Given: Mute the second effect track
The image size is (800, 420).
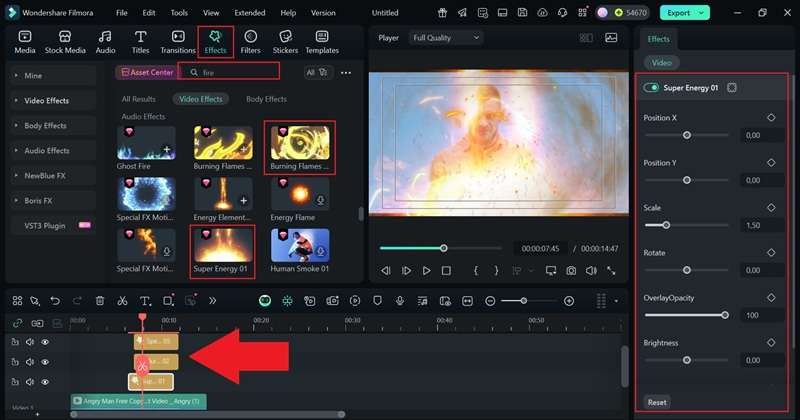Looking at the screenshot, I should [30, 362].
